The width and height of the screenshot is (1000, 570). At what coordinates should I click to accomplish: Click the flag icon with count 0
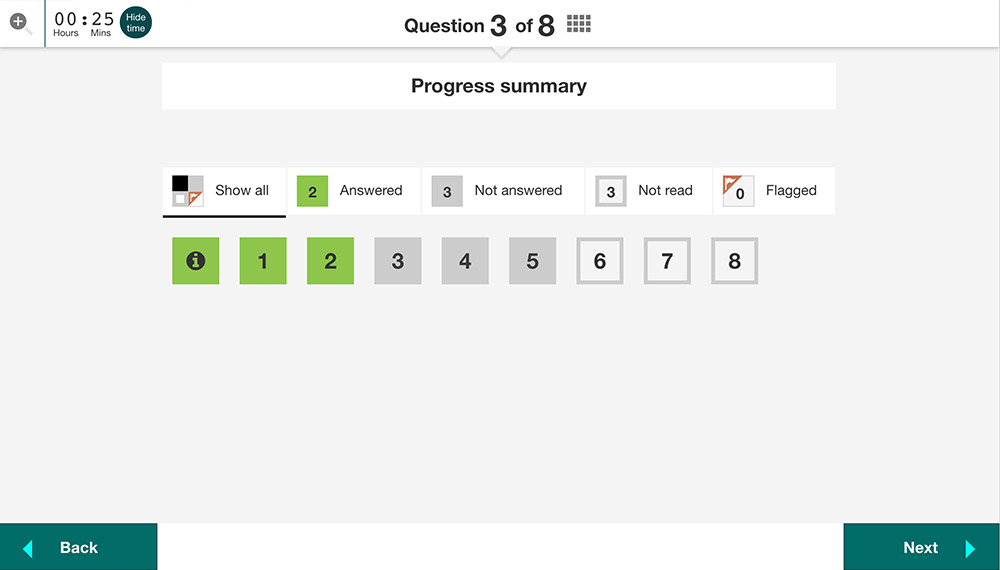[x=738, y=191]
